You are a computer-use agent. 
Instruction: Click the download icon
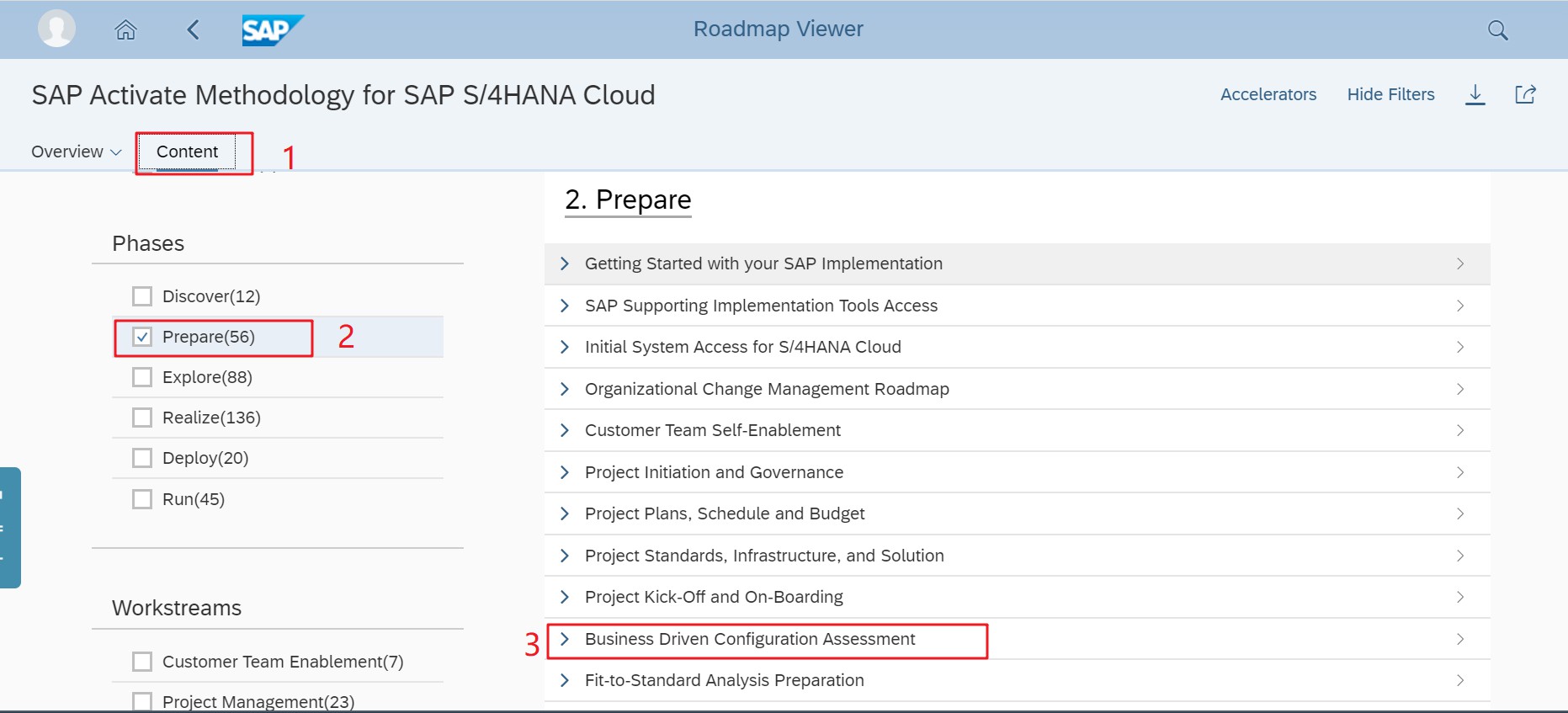[1475, 94]
